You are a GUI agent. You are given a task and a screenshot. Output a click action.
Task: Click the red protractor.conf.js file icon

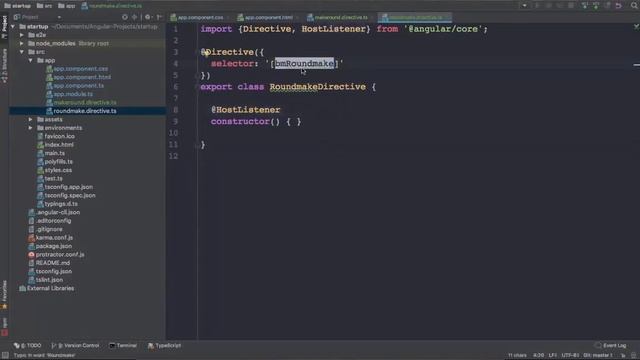(x=31, y=255)
